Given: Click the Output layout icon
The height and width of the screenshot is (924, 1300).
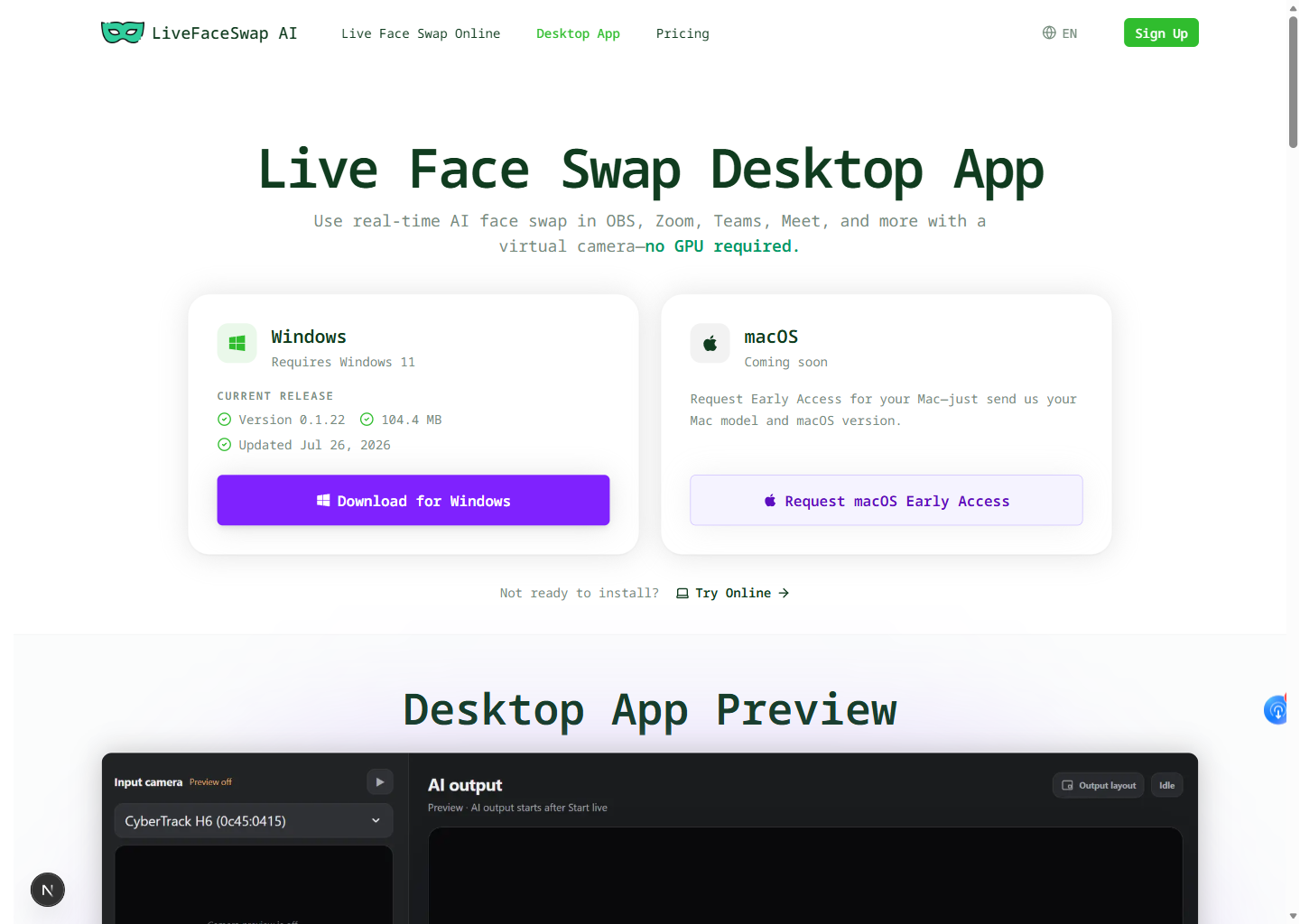Looking at the screenshot, I should pyautogui.click(x=1068, y=785).
